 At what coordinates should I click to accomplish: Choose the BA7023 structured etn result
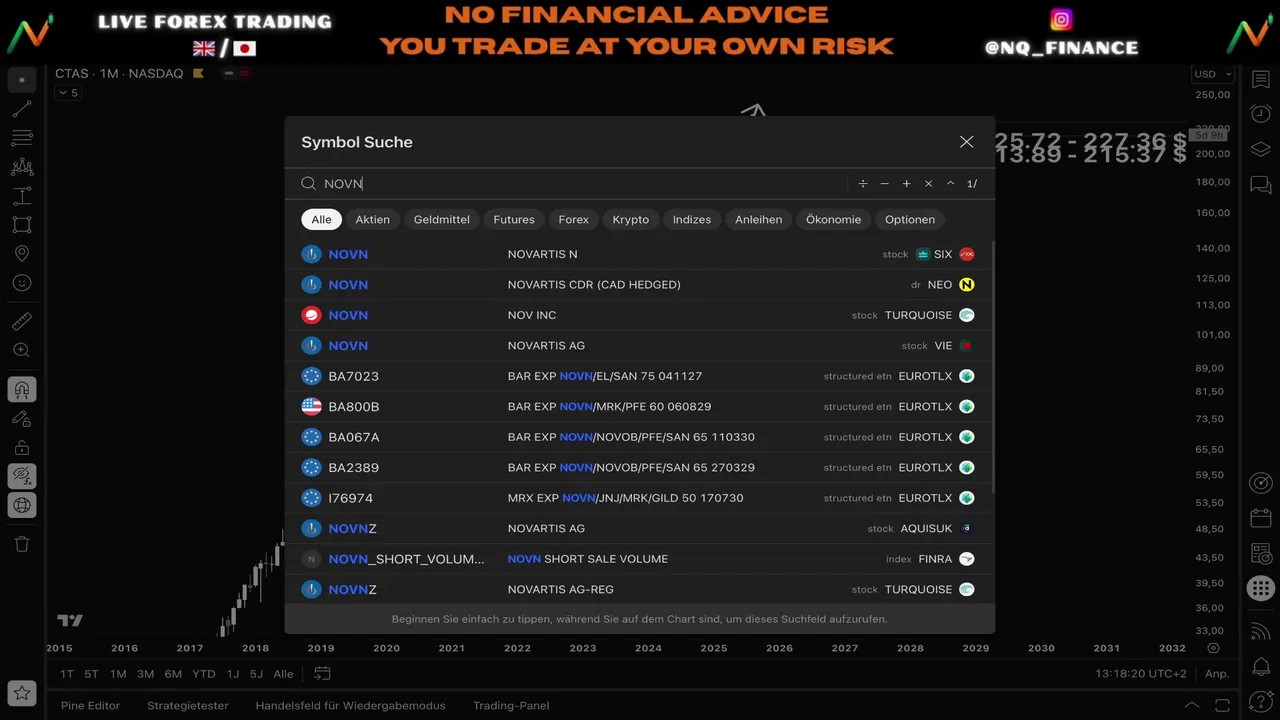(x=638, y=376)
